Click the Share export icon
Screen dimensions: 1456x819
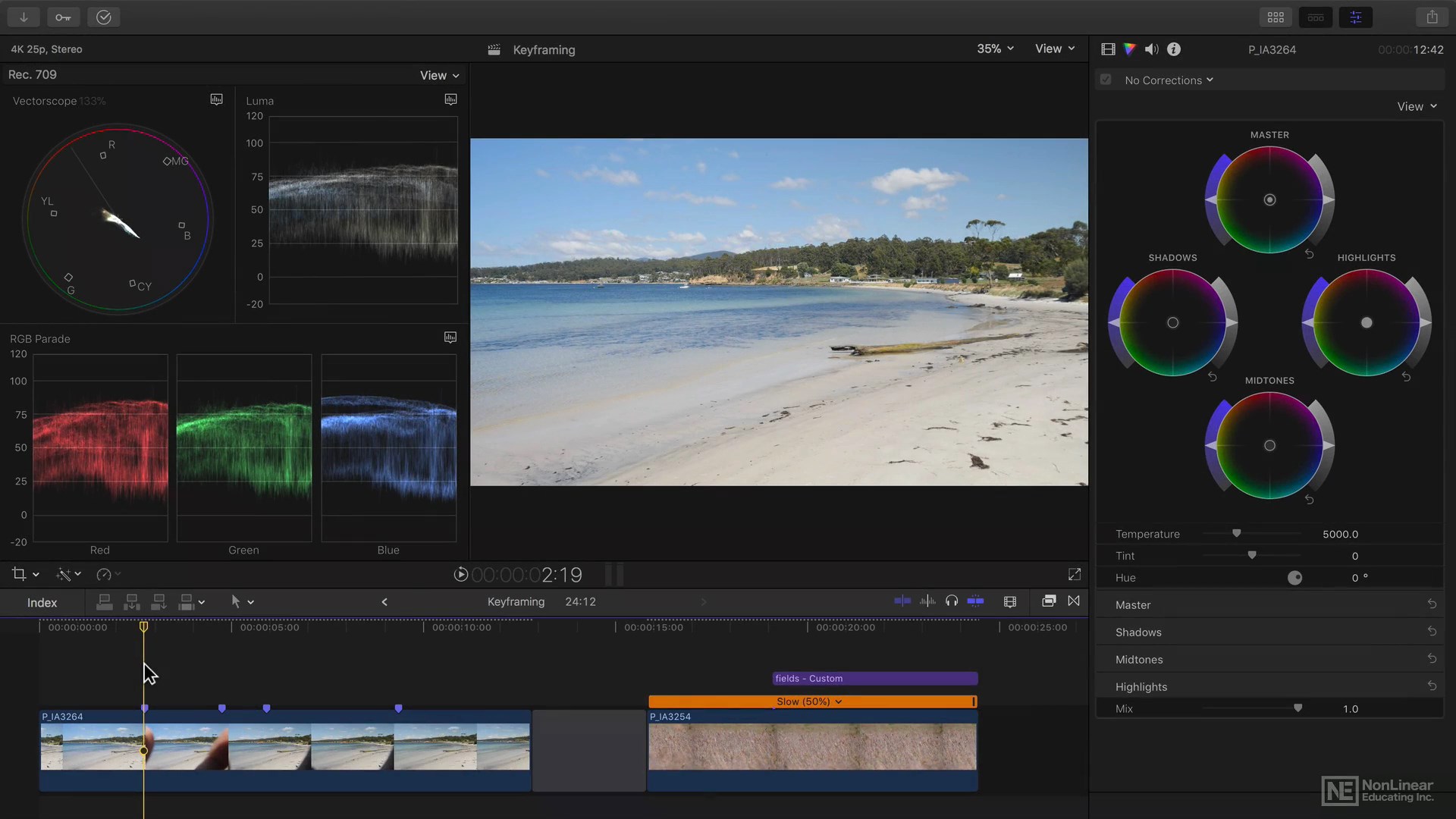(1432, 17)
